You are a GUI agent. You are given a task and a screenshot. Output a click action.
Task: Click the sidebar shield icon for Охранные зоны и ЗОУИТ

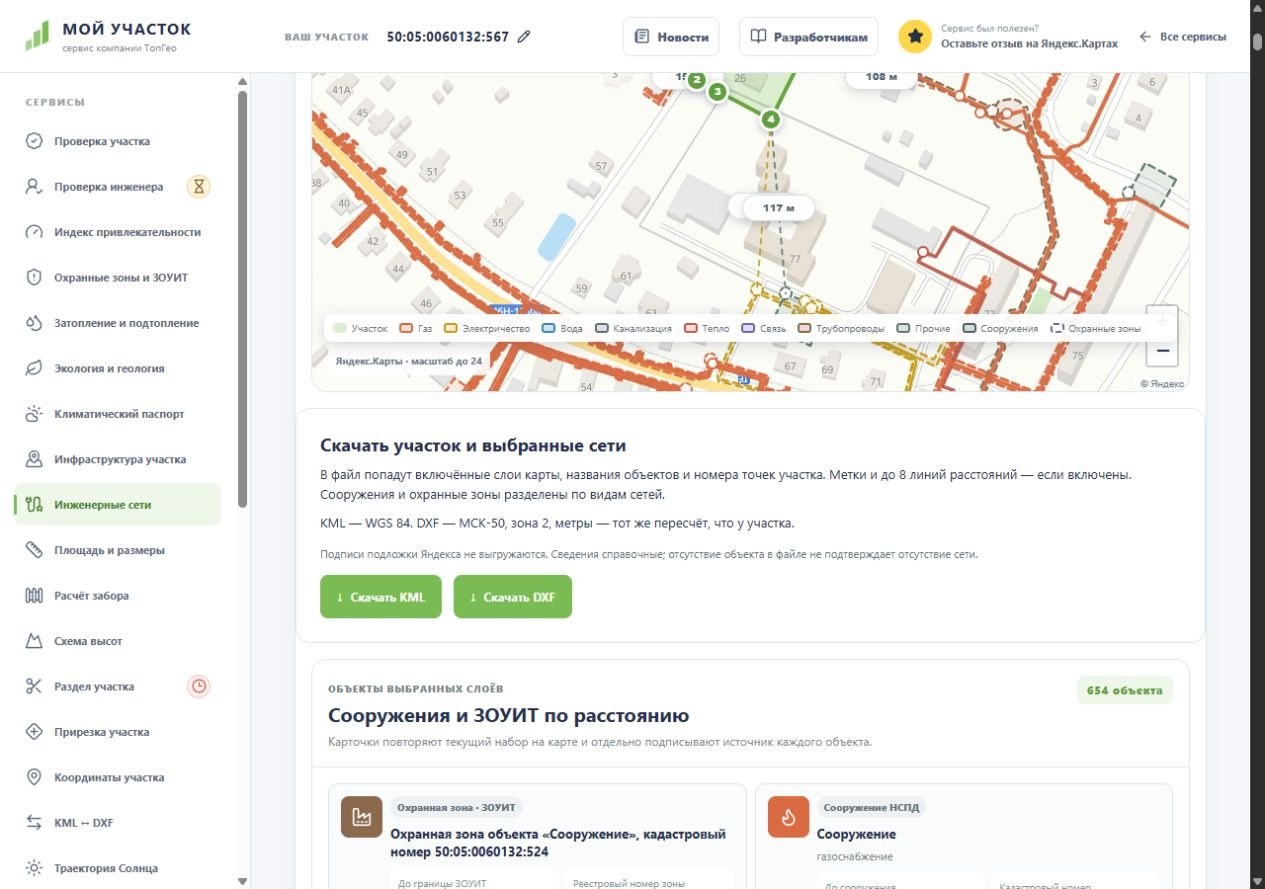[34, 277]
